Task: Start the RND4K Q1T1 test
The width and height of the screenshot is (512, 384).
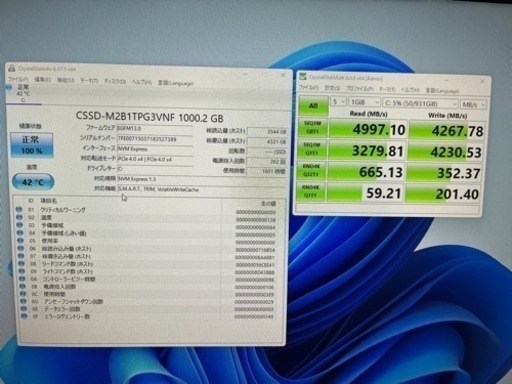Action: [310, 191]
